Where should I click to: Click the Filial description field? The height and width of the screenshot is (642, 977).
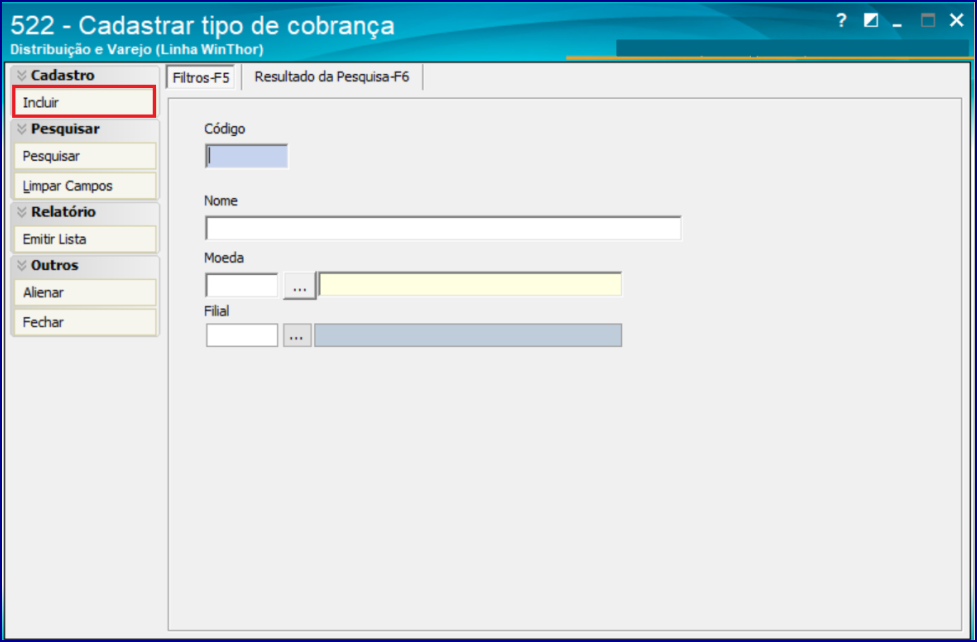[468, 335]
